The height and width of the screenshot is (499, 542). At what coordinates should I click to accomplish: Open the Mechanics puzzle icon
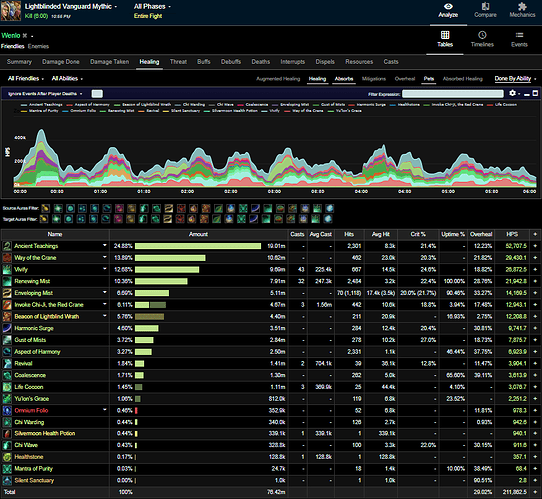coord(522,7)
